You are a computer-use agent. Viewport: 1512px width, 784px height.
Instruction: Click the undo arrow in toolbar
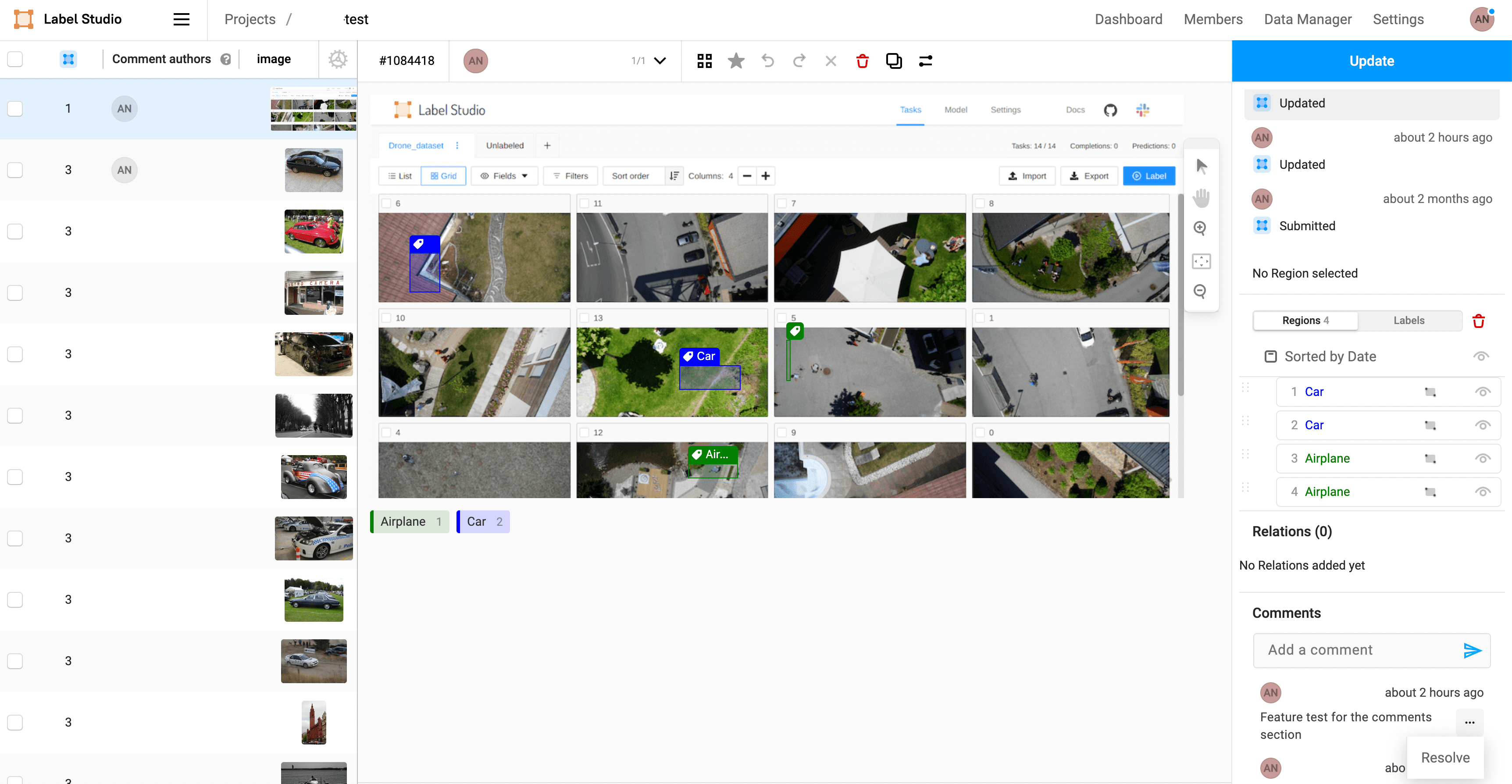click(x=767, y=61)
